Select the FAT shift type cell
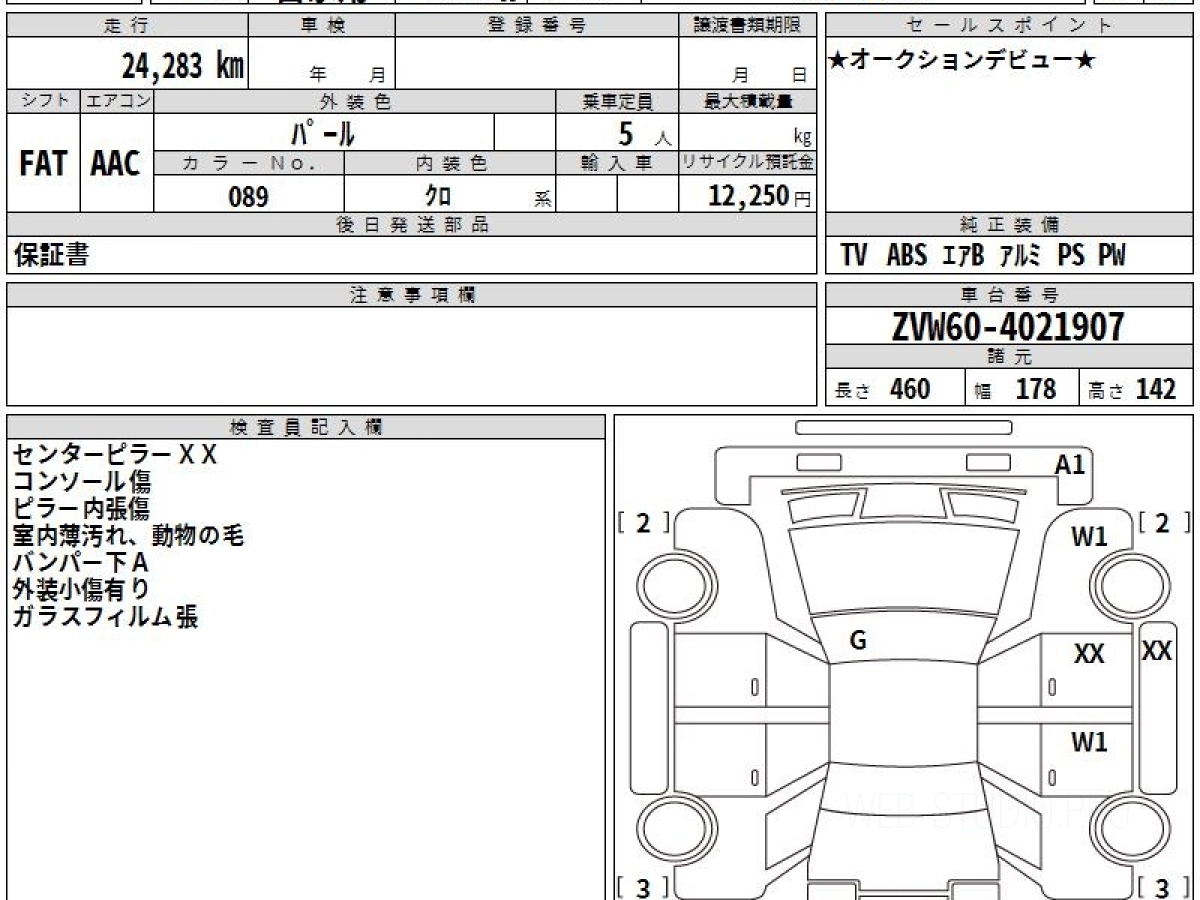The width and height of the screenshot is (1200, 900). pyautogui.click(x=43, y=163)
